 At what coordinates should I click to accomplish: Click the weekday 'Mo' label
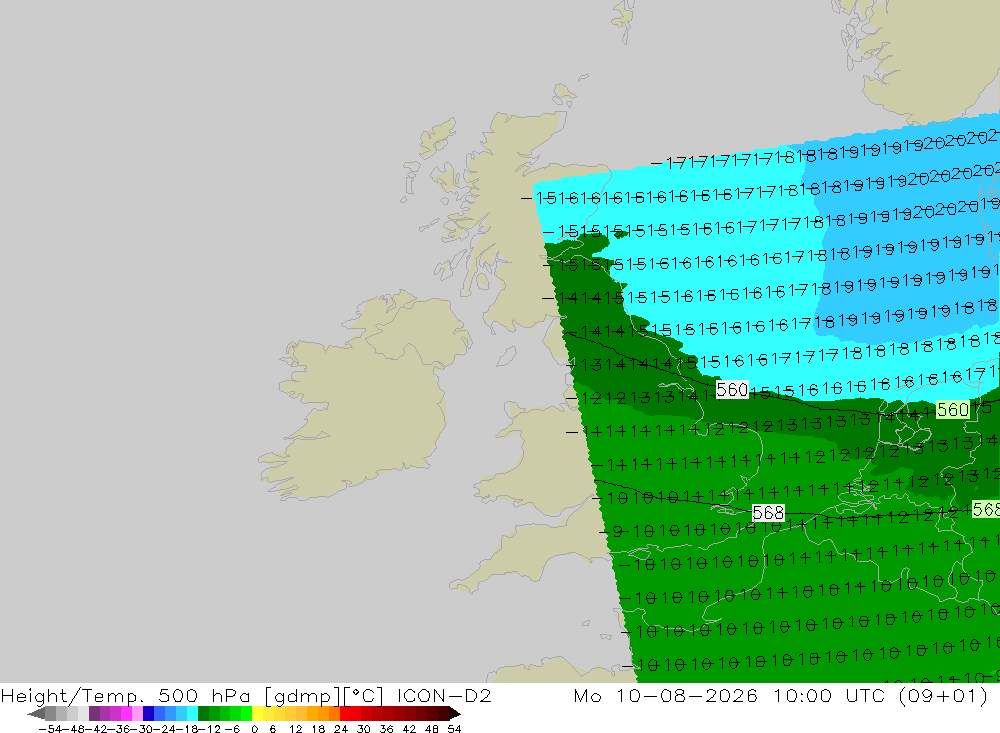click(x=587, y=695)
